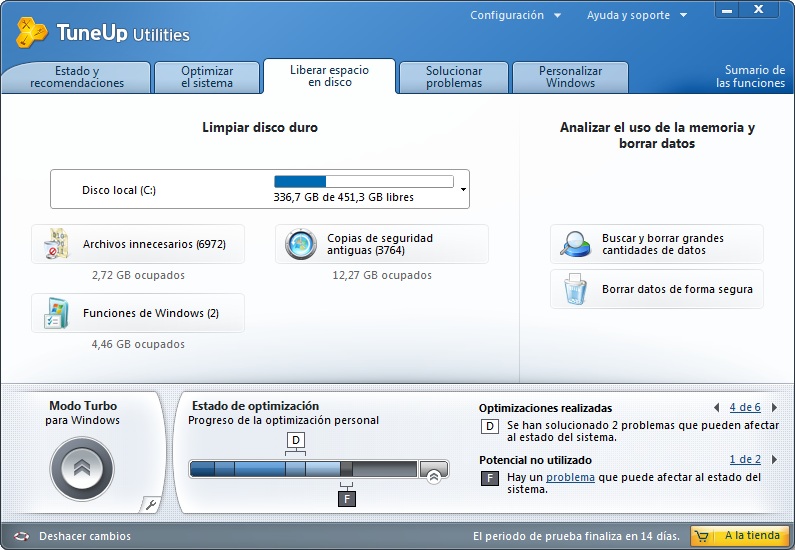This screenshot has width=795, height=550.
Task: Show next unused potential item arrow
Action: coord(774,459)
